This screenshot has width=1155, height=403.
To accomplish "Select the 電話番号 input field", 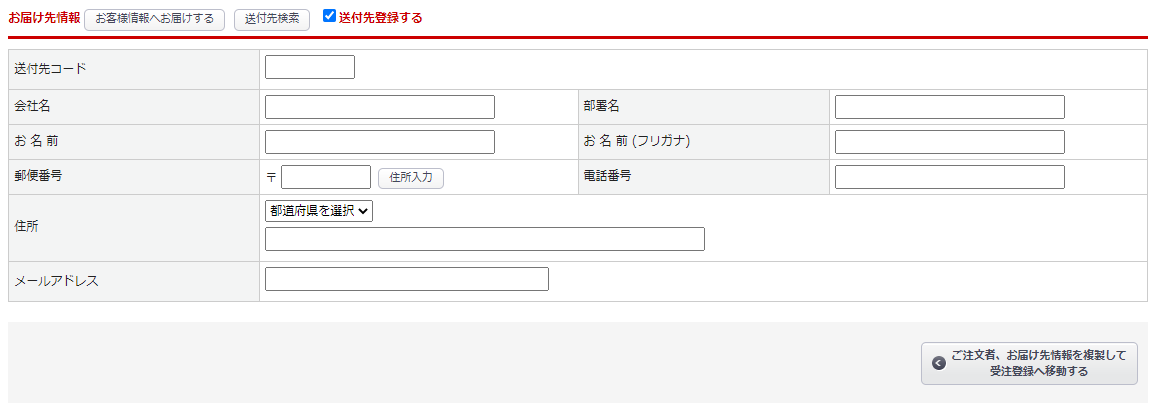I will (949, 177).
